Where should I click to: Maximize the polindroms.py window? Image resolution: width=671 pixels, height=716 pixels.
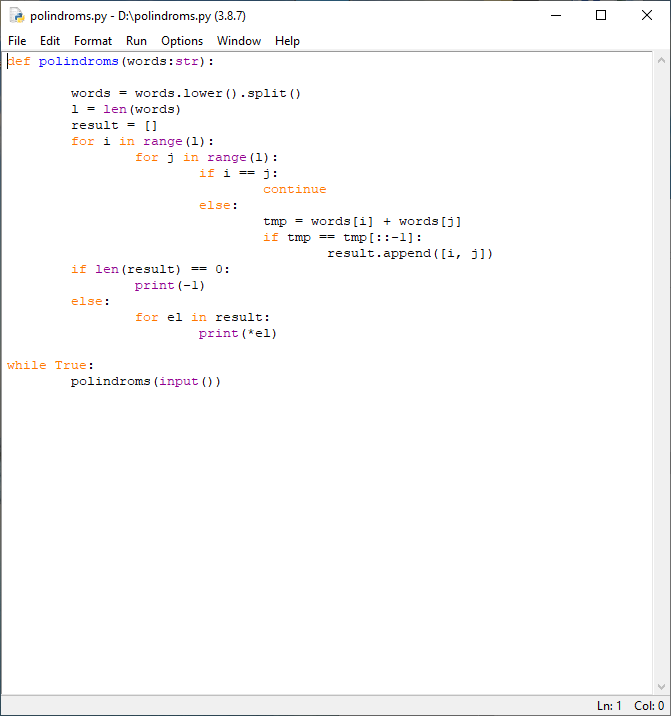pos(601,16)
